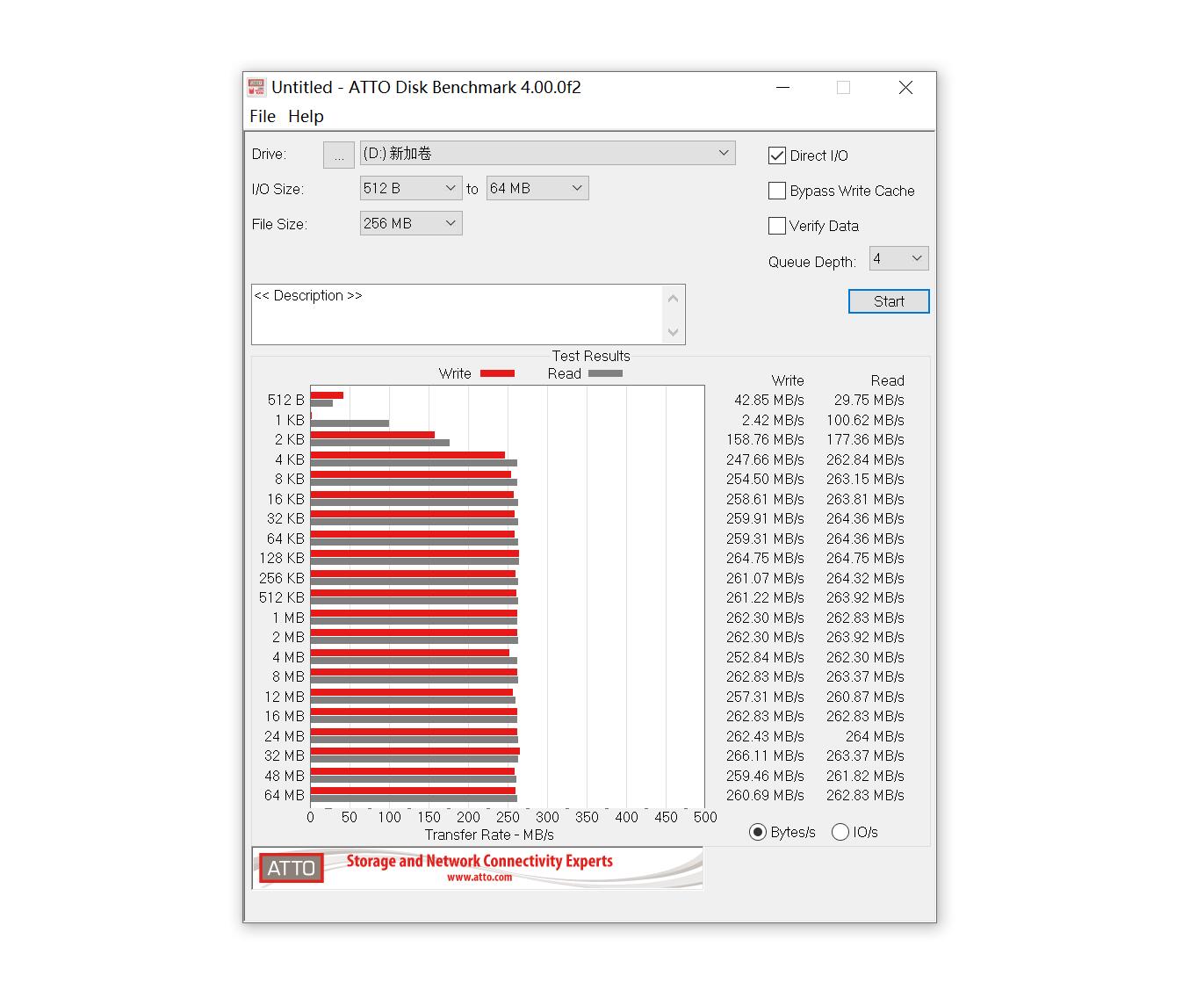This screenshot has width=1204, height=983.
Task: Enable Bypass Write Cache option
Action: (777, 191)
